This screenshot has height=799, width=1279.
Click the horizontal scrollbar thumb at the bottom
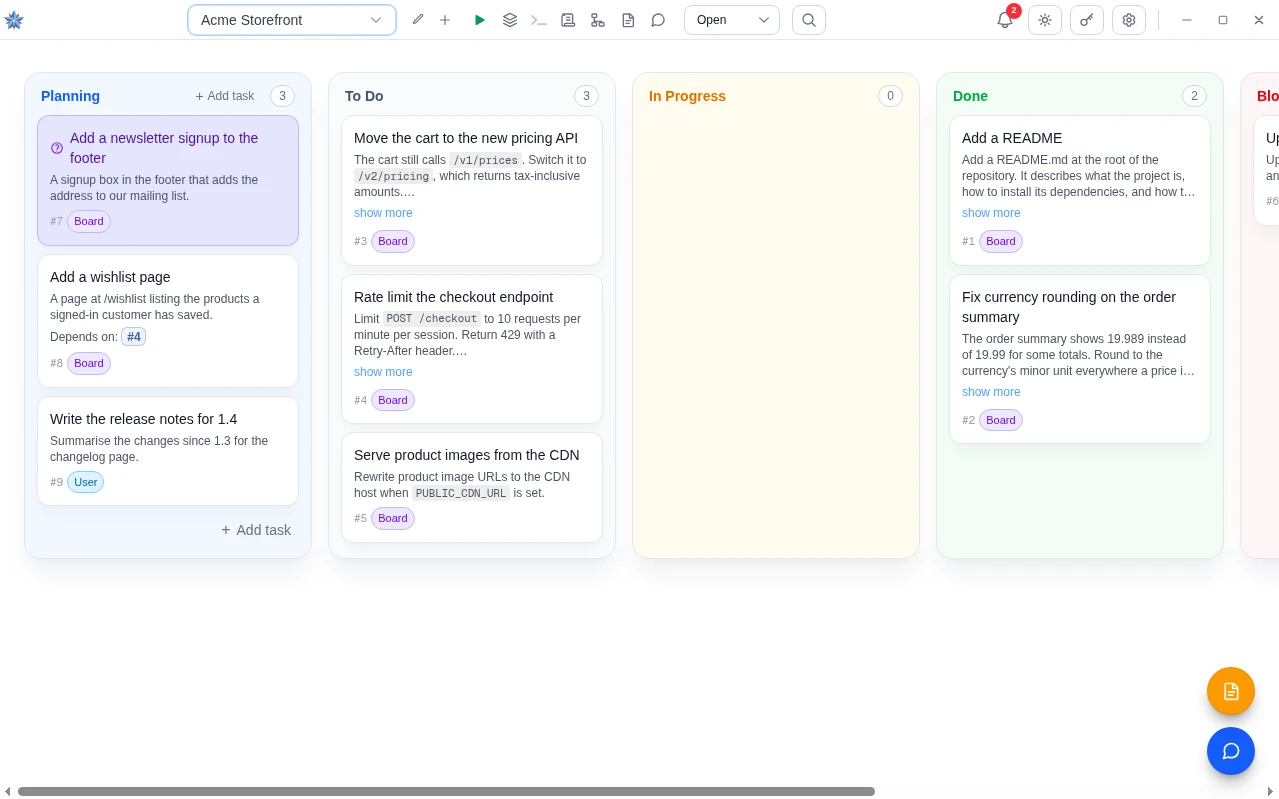446,791
